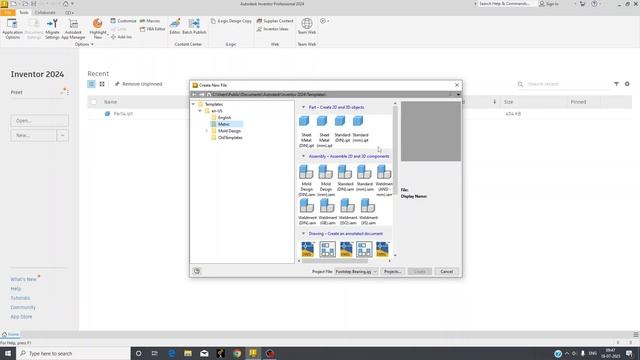Image resolution: width=640 pixels, height=360 pixels.
Task: Select the Weldment (ISO).iam template
Action: pyautogui.click(x=348, y=211)
